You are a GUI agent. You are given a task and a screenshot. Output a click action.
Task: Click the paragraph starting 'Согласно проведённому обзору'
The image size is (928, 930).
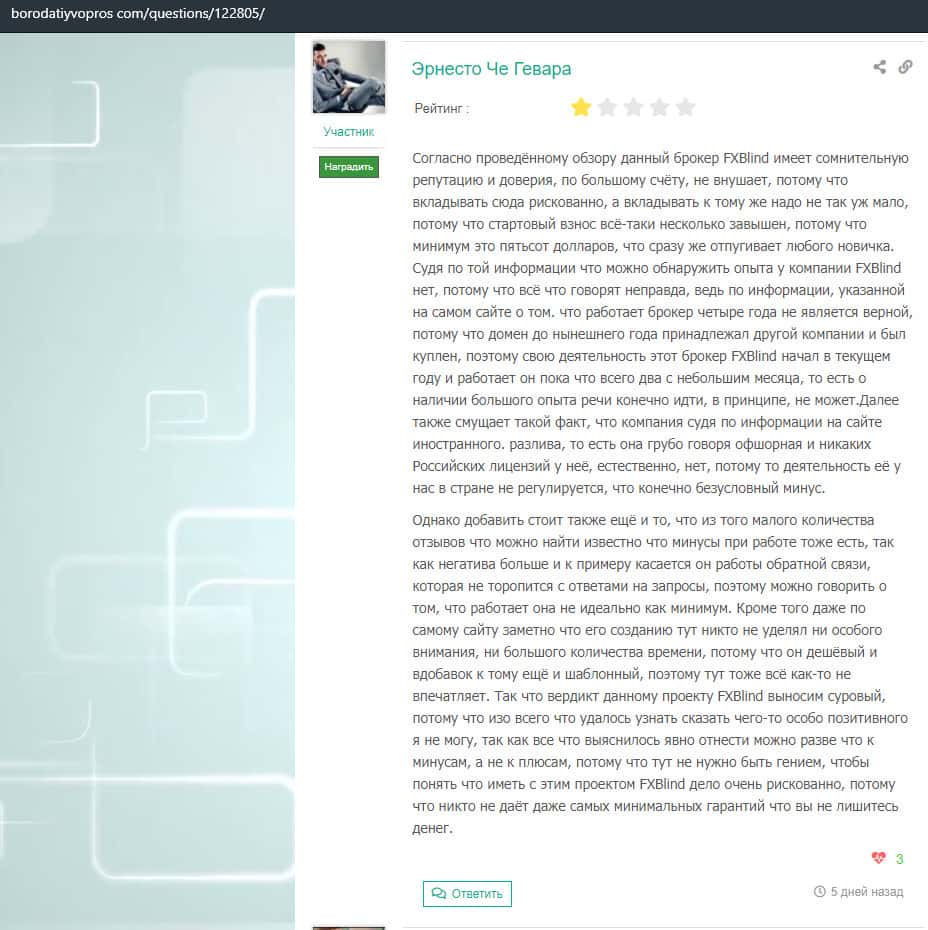(661, 323)
